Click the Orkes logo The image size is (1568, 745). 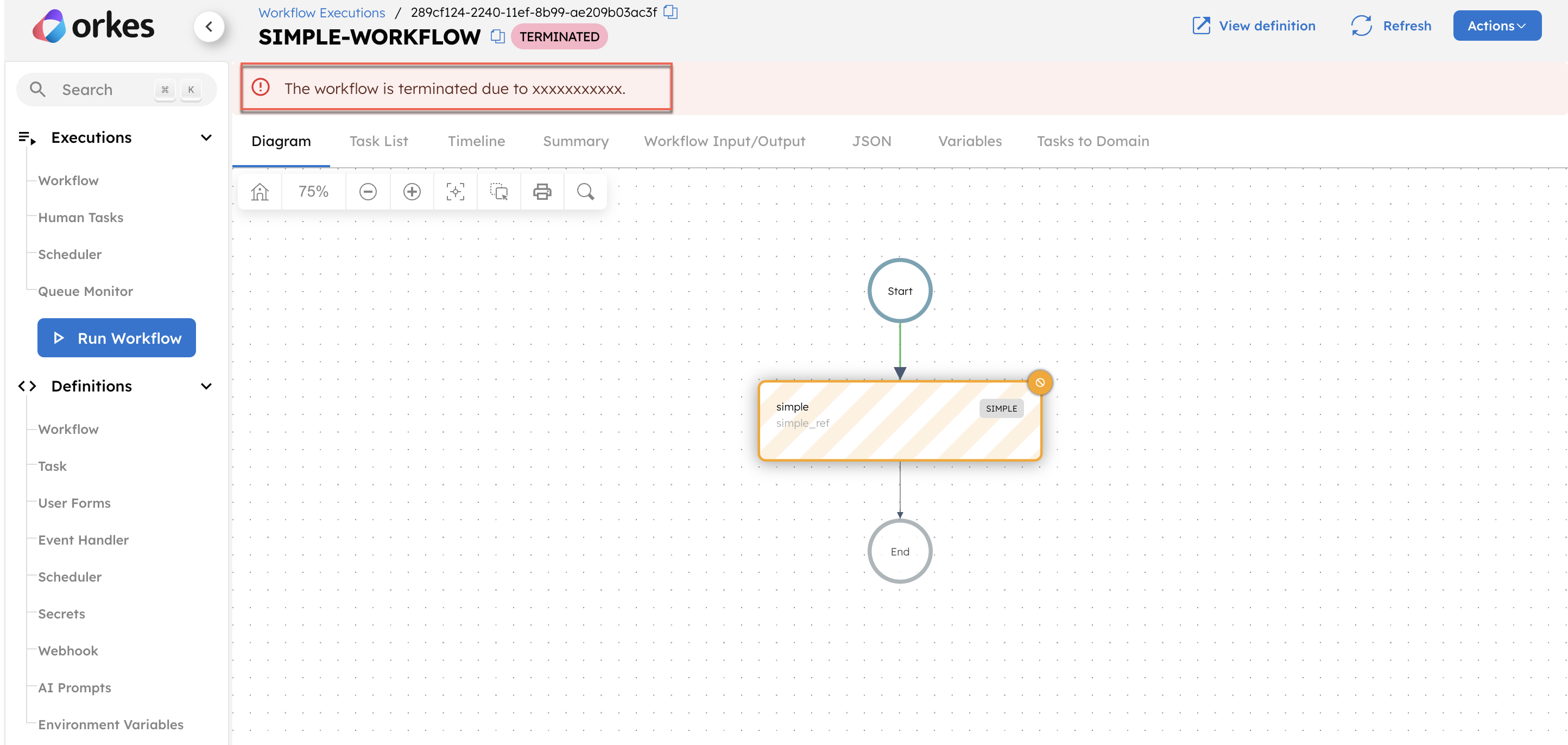tap(93, 26)
